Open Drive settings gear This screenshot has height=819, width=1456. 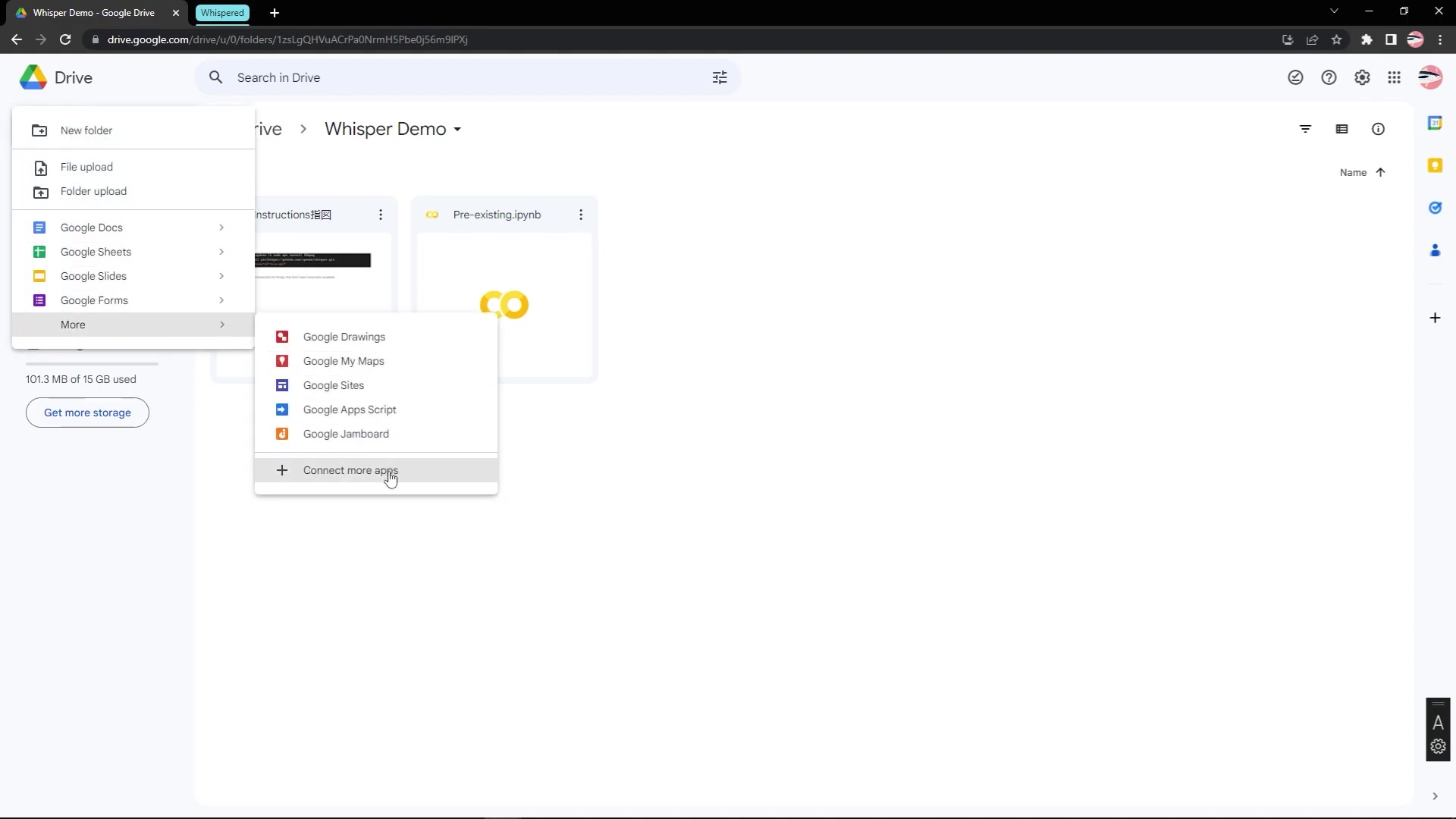[1362, 77]
